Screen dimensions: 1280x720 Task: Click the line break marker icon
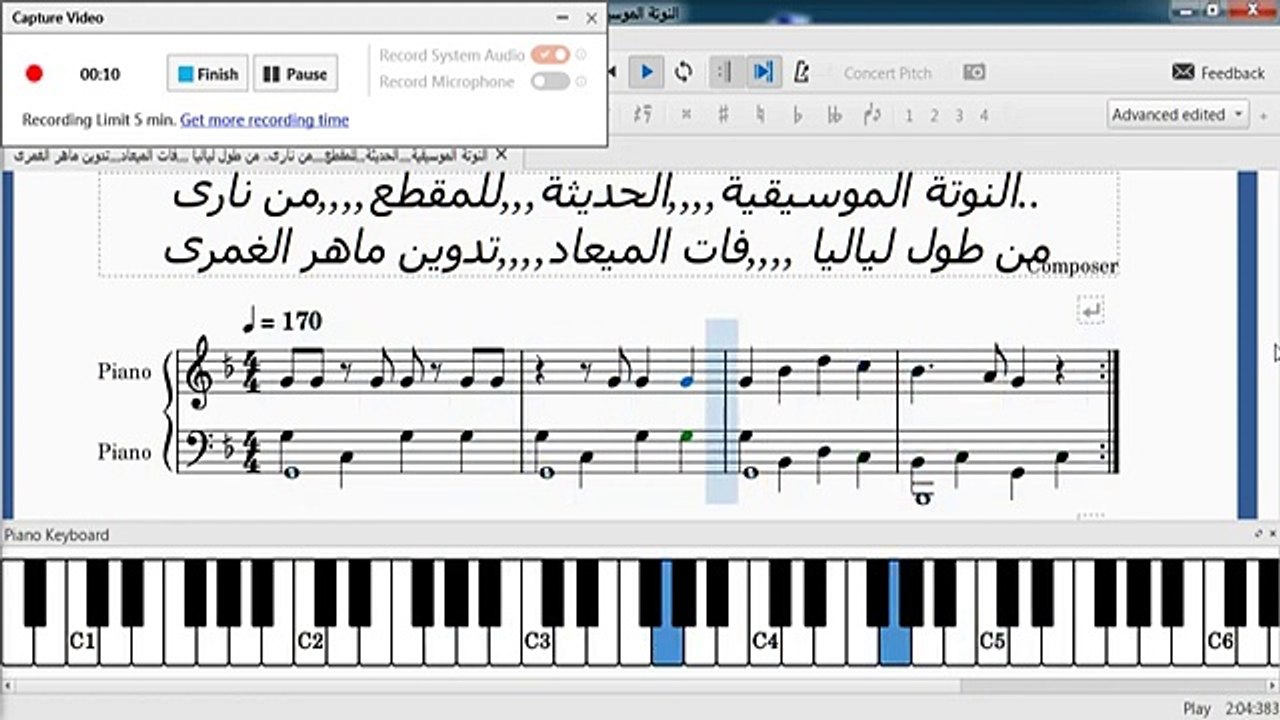coord(1090,310)
